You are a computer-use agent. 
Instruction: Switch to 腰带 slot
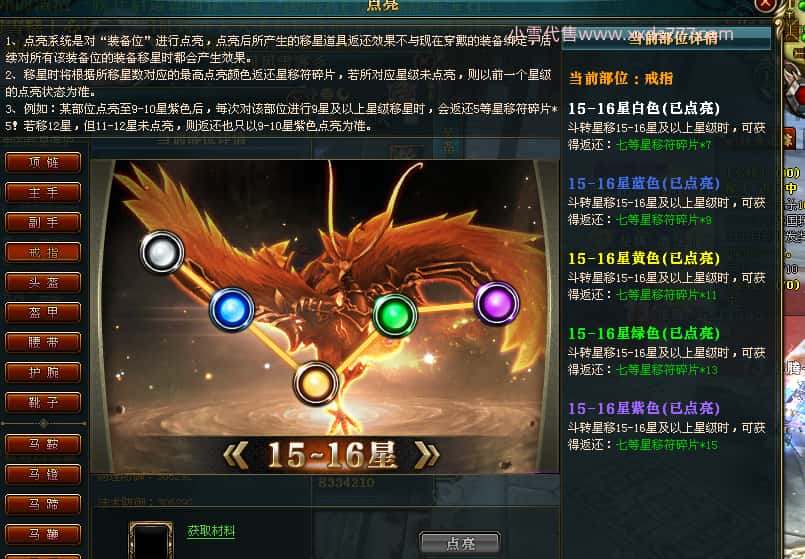click(43, 342)
